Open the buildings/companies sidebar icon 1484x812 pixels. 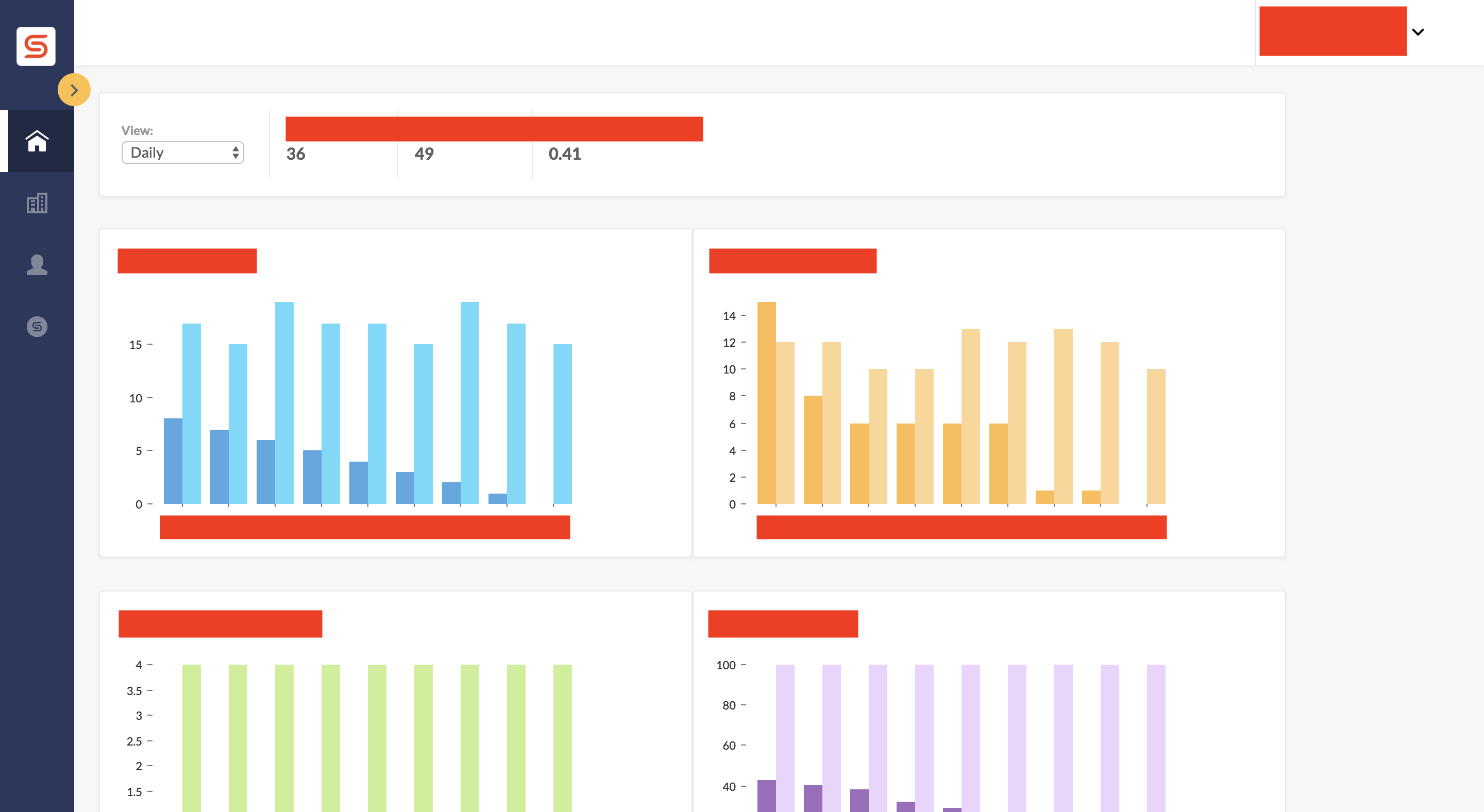pos(37,202)
